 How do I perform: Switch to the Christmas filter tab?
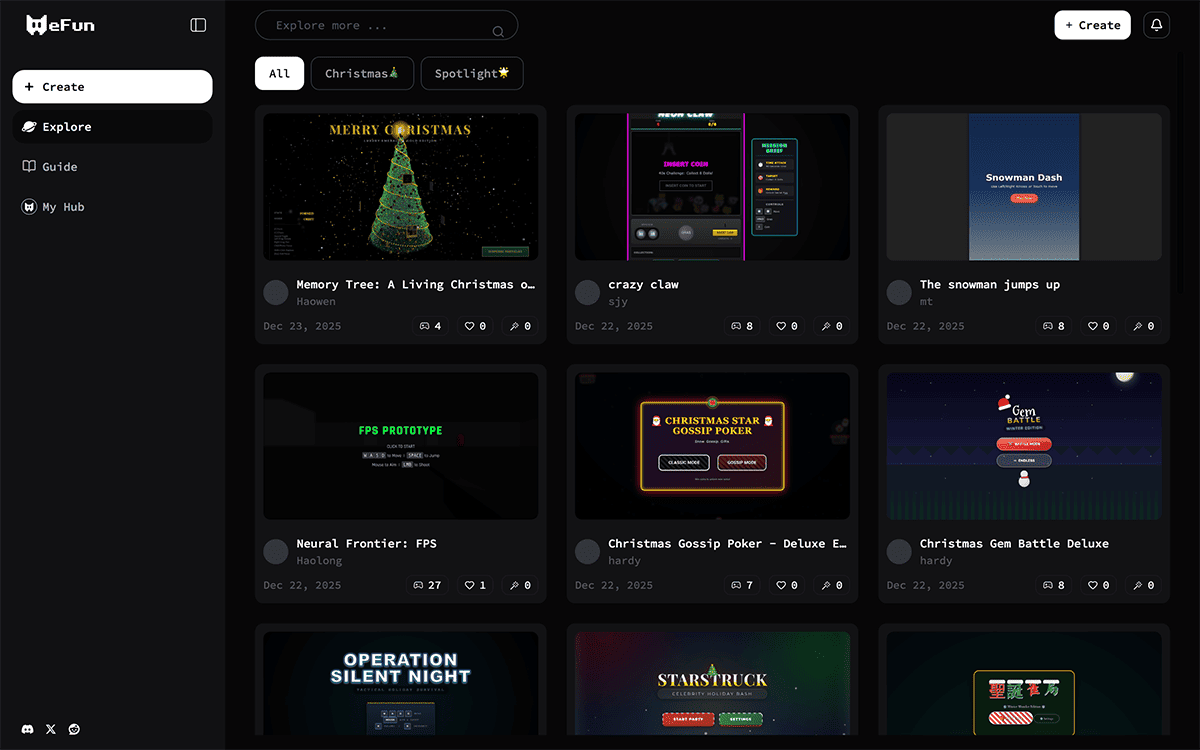point(362,73)
